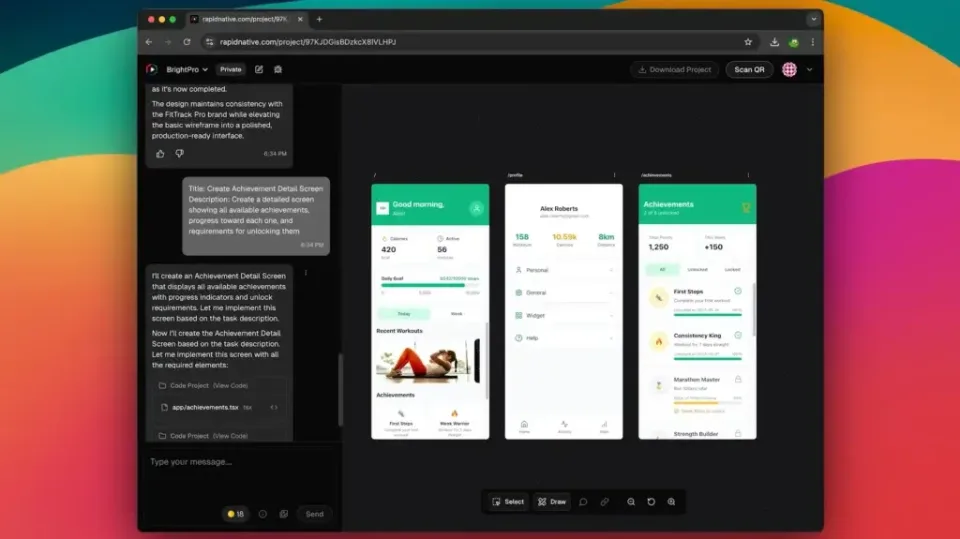Click the circular info icon near Send
Image resolution: width=960 pixels, height=539 pixels.
[x=263, y=514]
